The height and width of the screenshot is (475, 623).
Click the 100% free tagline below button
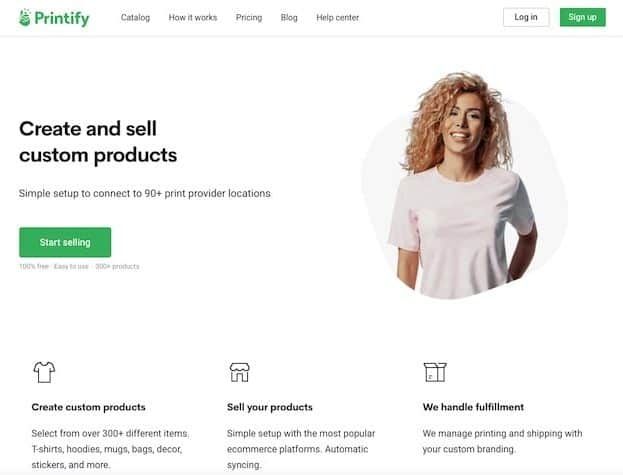34,266
